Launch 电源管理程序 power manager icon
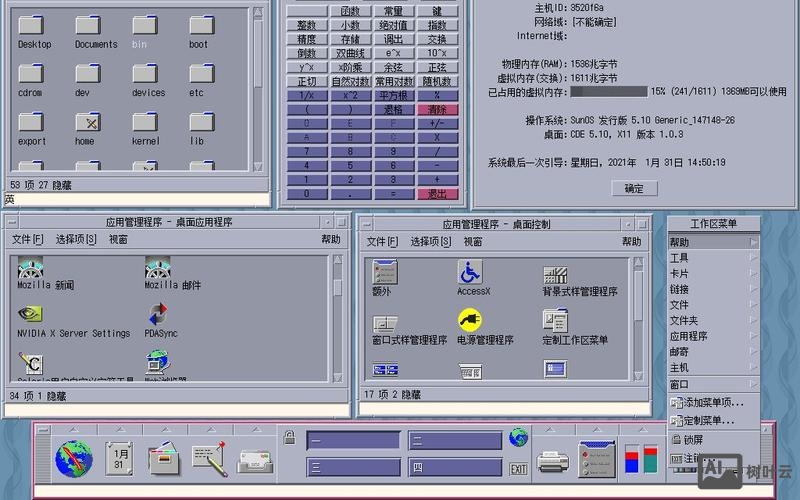 (x=470, y=320)
